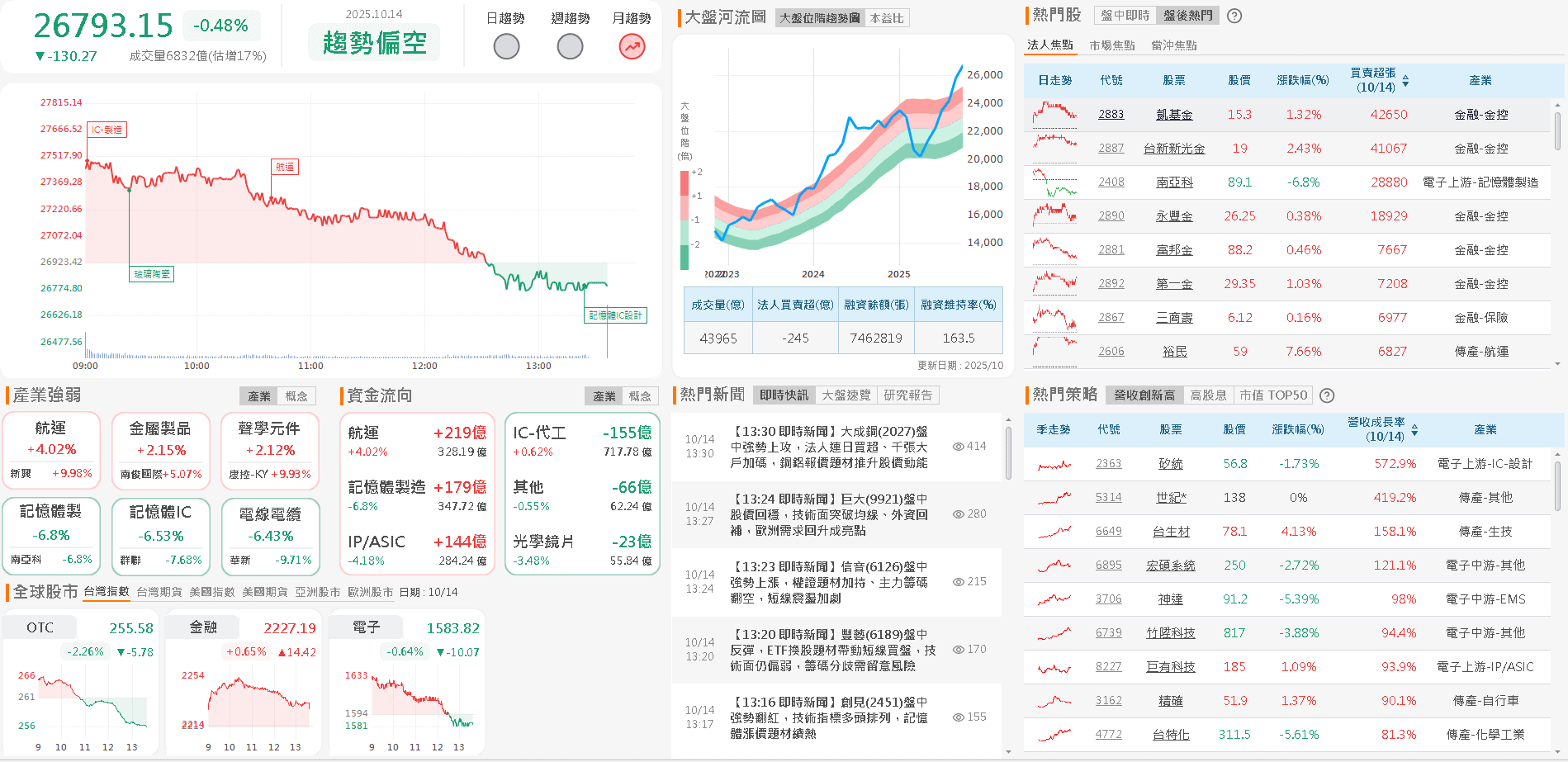
Task: Switch 產業強弱 to 概念 view
Action: pos(296,396)
